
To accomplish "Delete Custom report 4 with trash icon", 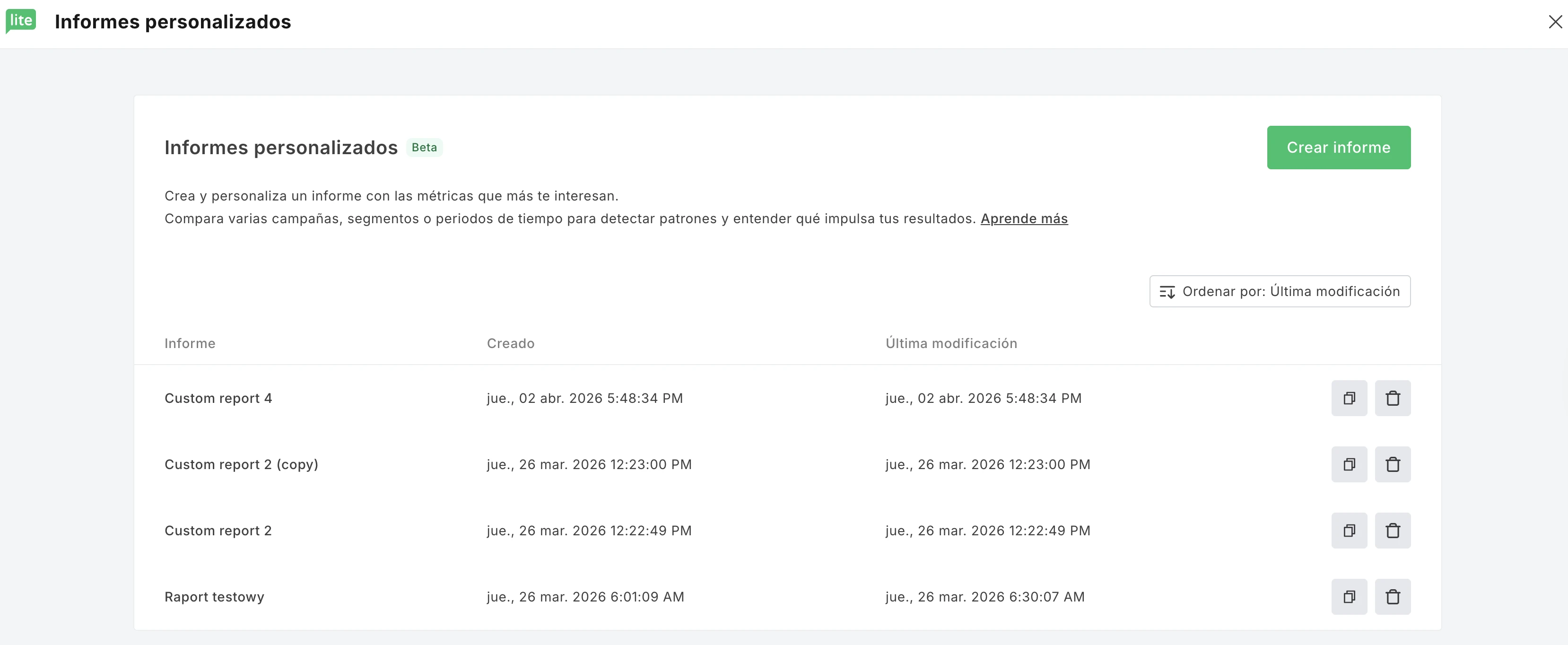I will [1392, 398].
